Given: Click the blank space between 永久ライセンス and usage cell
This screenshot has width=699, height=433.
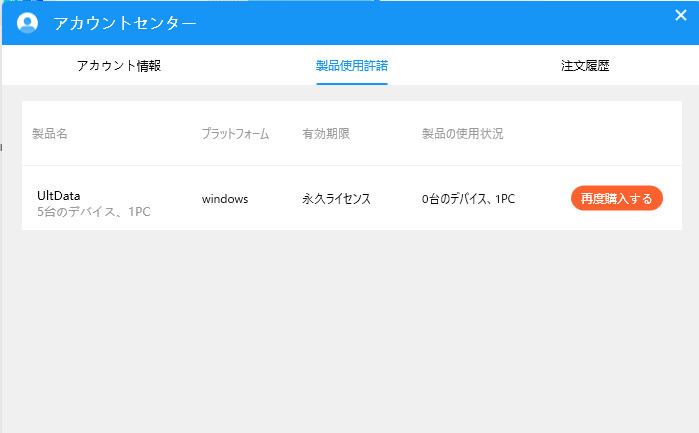Looking at the screenshot, I should point(396,199).
